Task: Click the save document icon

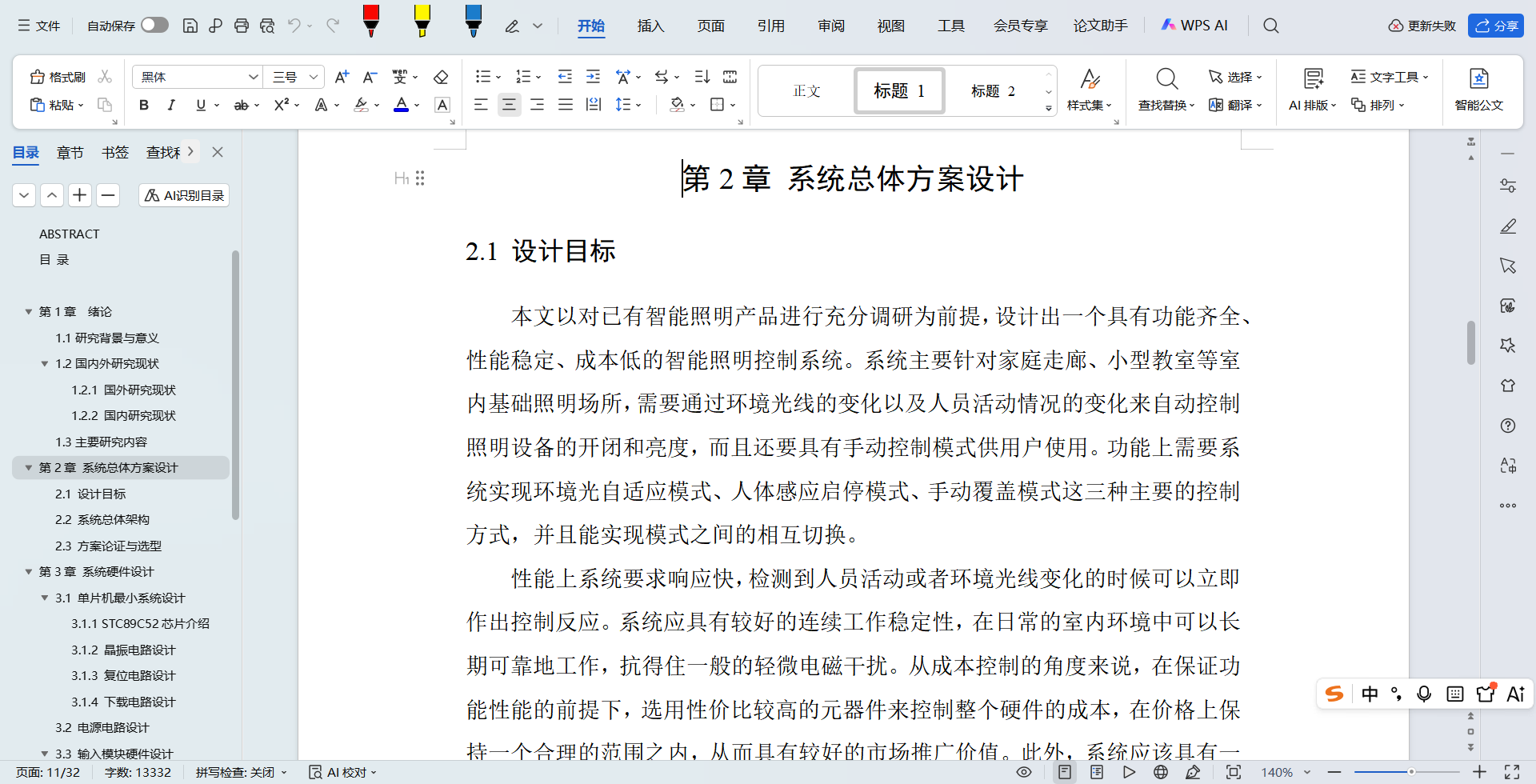Action: [190, 26]
